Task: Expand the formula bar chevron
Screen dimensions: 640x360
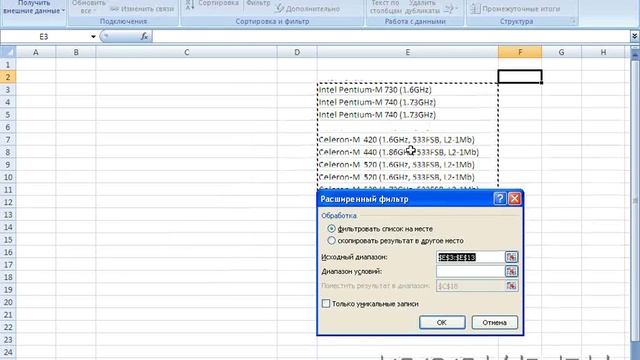Action: [x=634, y=36]
